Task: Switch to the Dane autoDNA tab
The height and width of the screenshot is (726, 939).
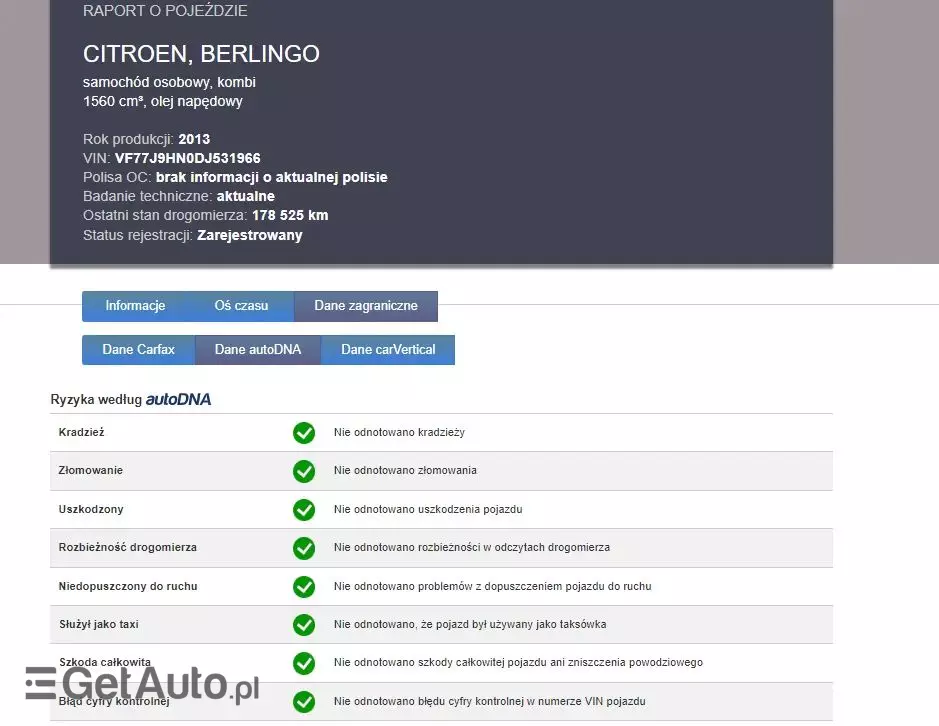Action: pyautogui.click(x=258, y=350)
